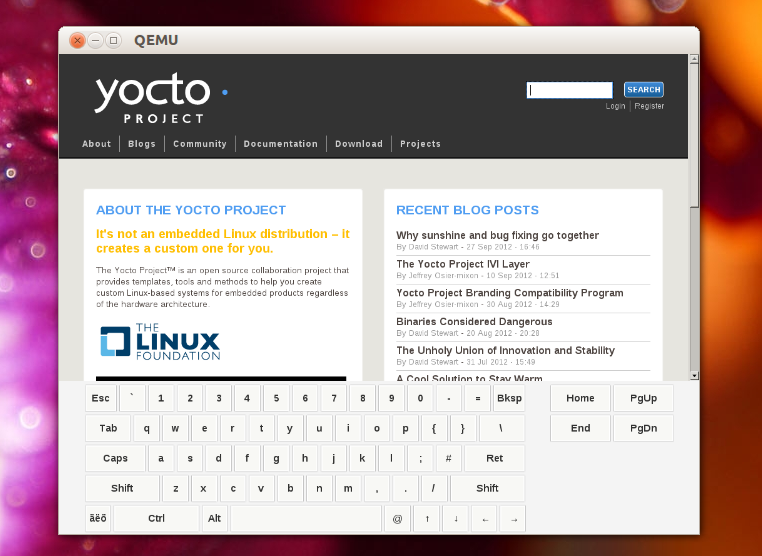762x556 pixels.
Task: Open the Documentation menu item
Action: pyautogui.click(x=280, y=144)
